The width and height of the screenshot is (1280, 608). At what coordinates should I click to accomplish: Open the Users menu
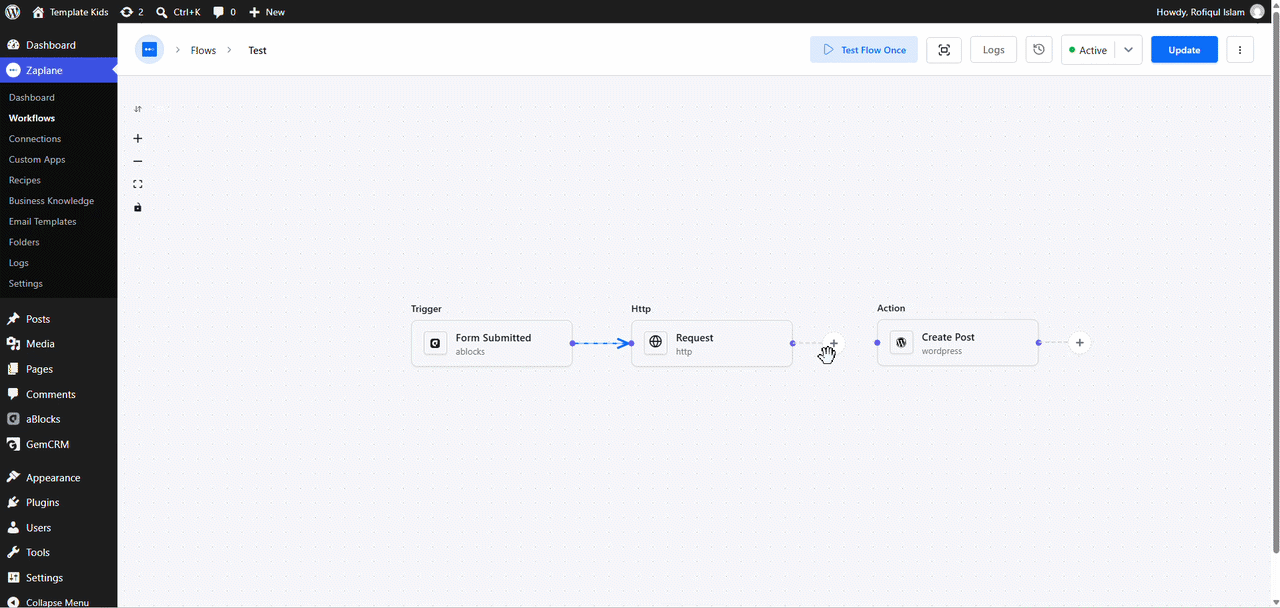coord(58,528)
